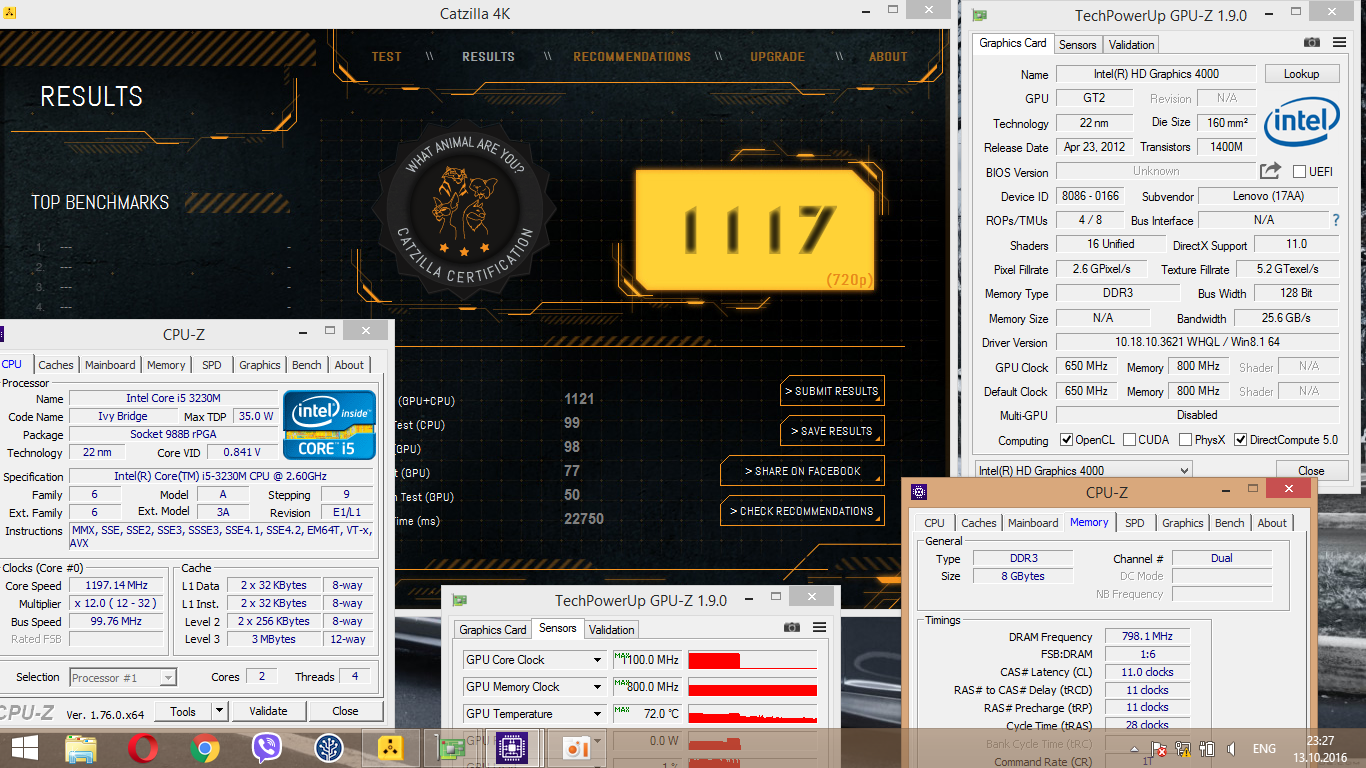Open the UPGRADE section in Catzilla
This screenshot has width=1366, height=768.
778,57
